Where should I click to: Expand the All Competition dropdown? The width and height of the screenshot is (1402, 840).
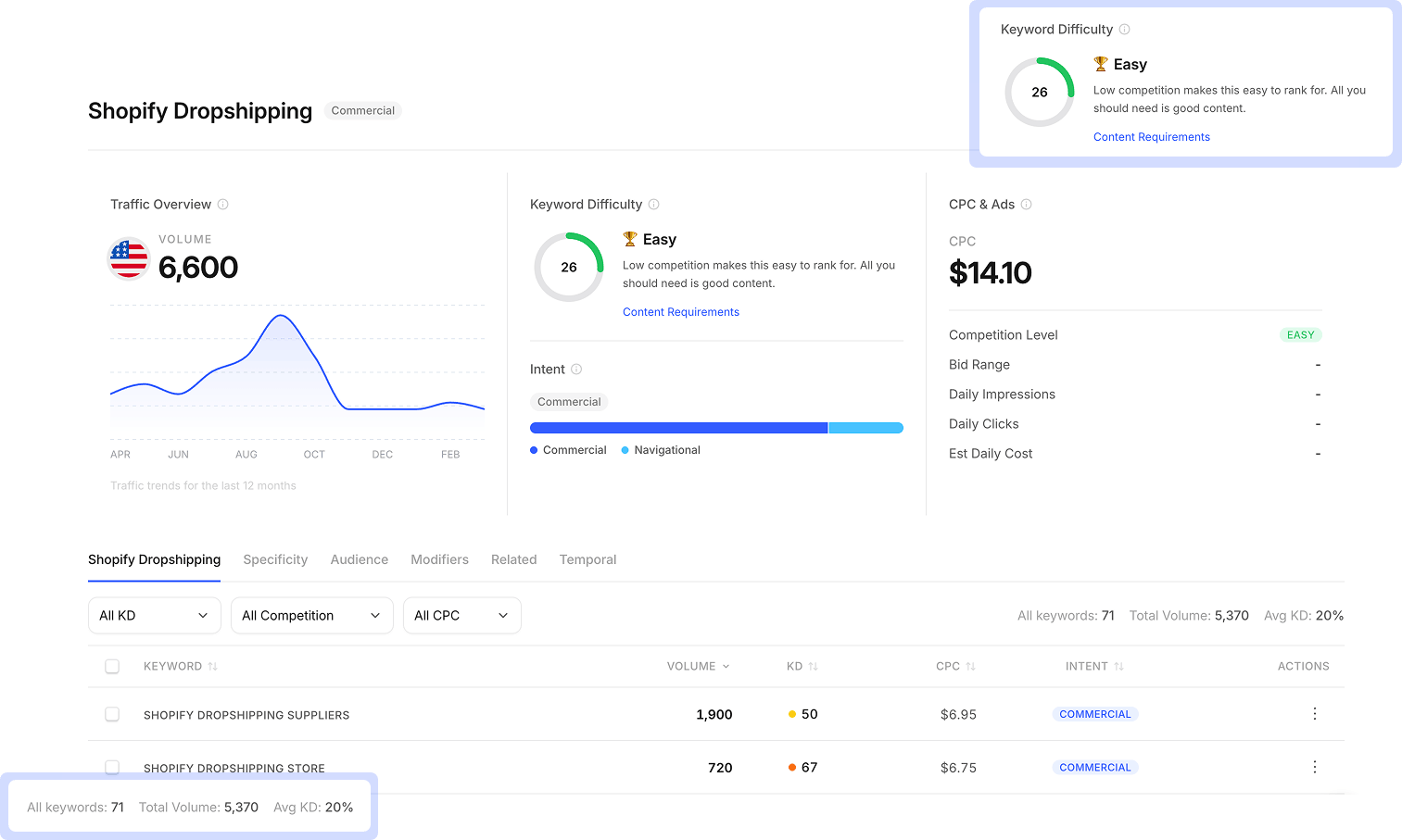pos(311,616)
